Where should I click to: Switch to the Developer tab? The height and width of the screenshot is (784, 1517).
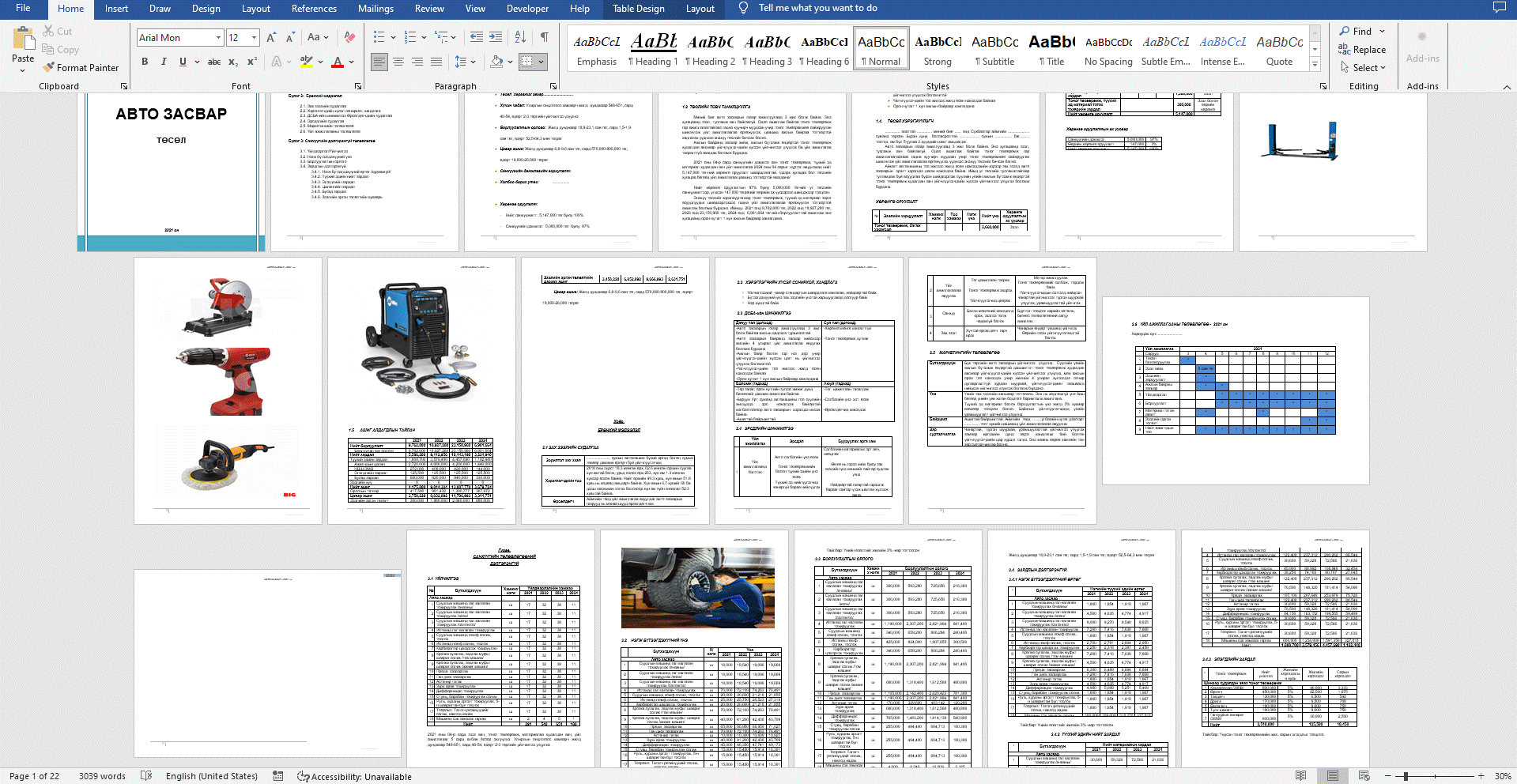527,9
